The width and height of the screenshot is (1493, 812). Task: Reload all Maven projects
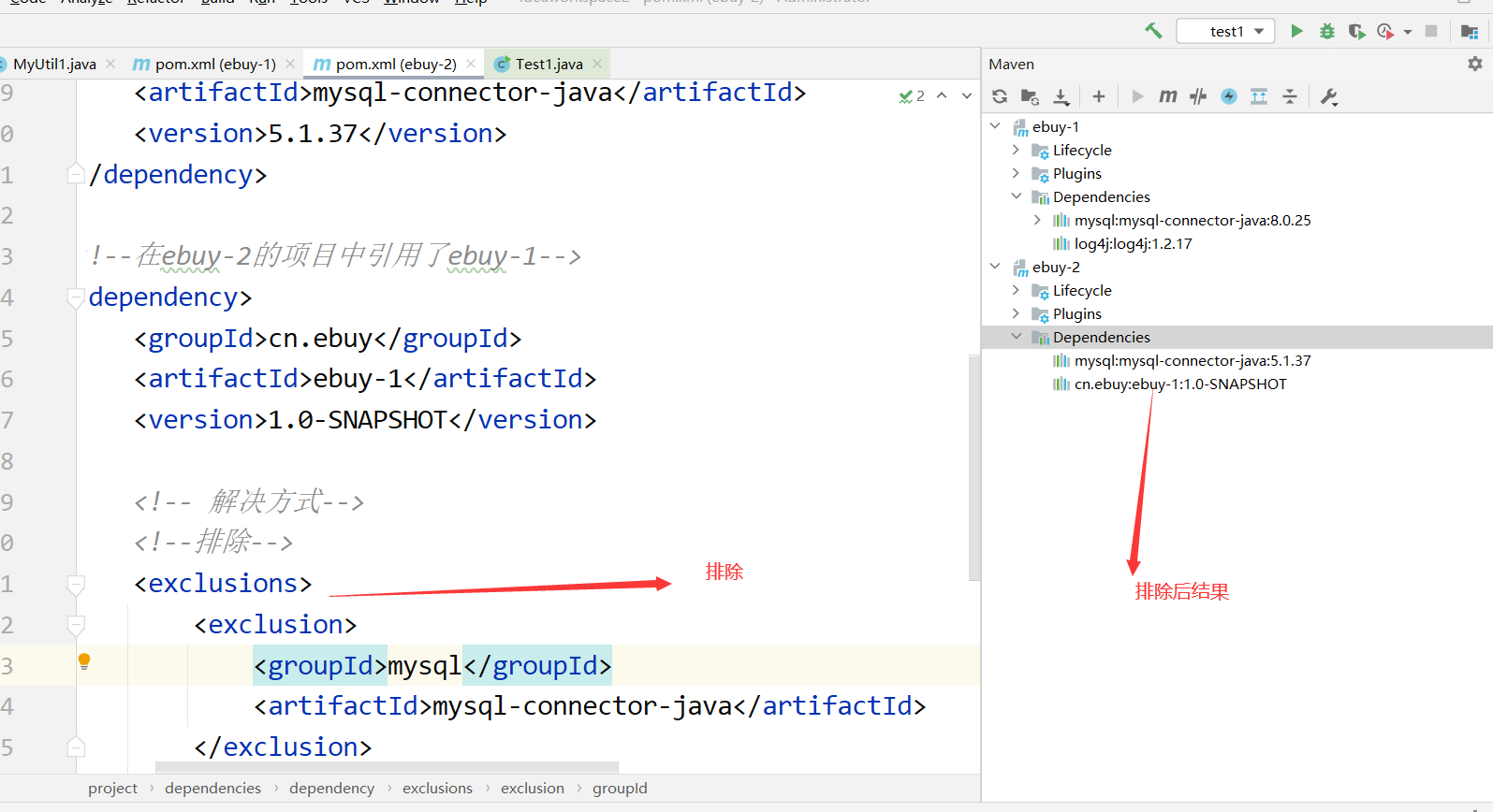(1000, 96)
